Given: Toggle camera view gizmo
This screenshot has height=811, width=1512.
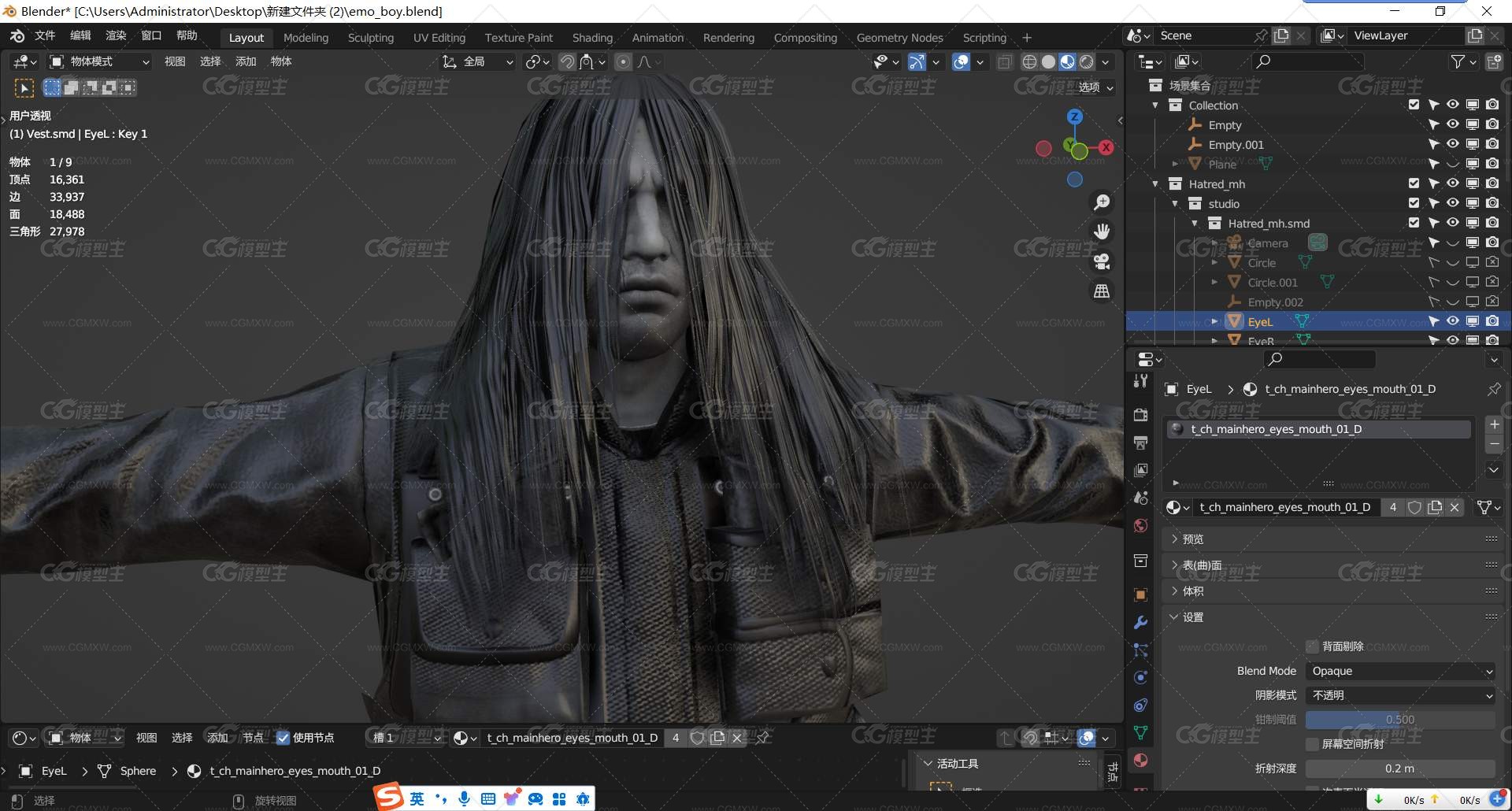Looking at the screenshot, I should [1102, 261].
